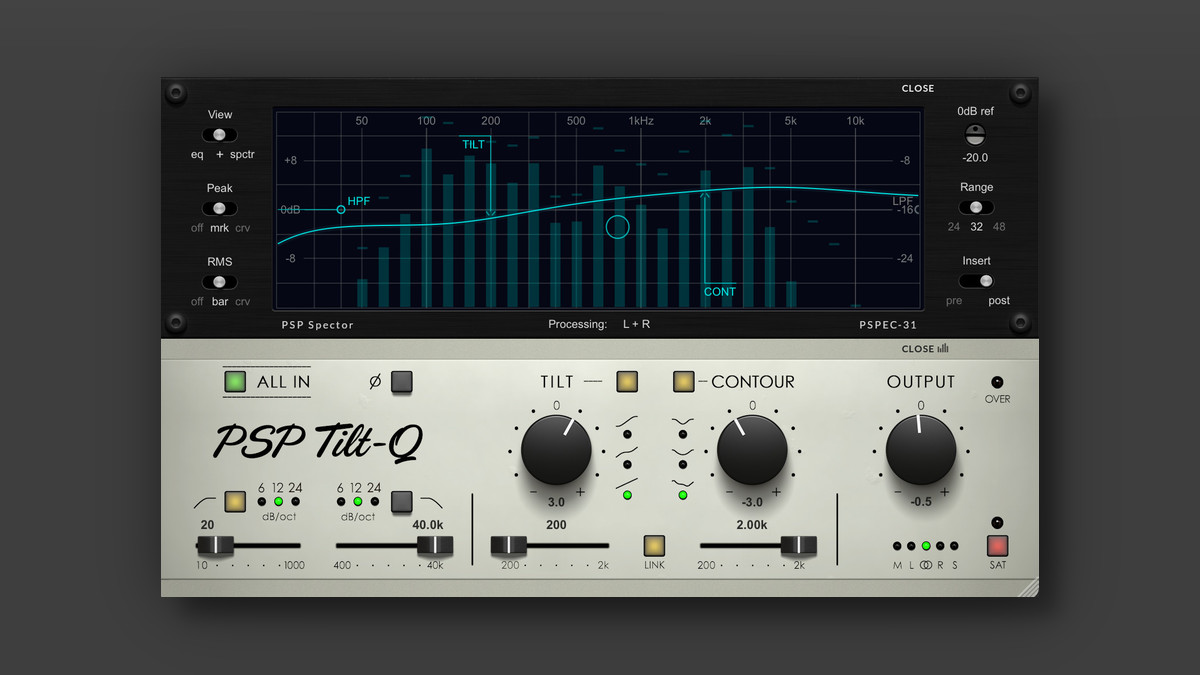
Task: Click the ALL IN bypass button
Action: [235, 381]
